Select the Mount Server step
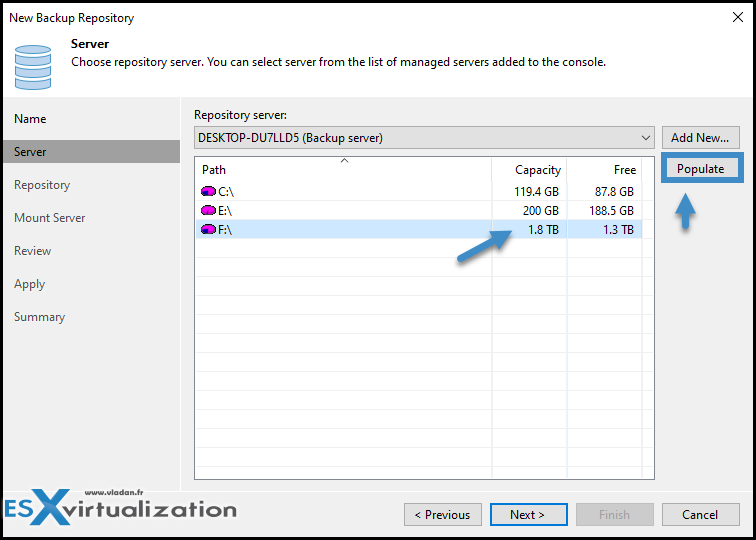This screenshot has height=540, width=756. pyautogui.click(x=50, y=218)
